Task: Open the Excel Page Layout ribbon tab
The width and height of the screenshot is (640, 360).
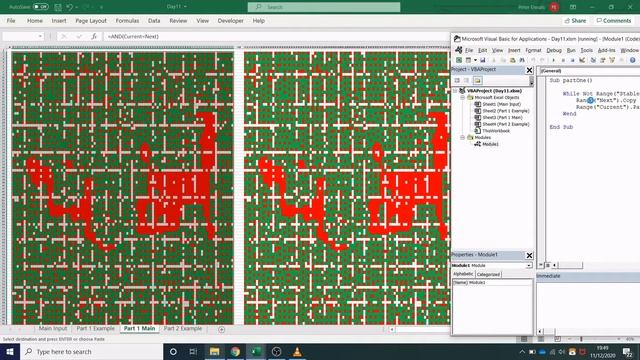Action: pos(91,21)
